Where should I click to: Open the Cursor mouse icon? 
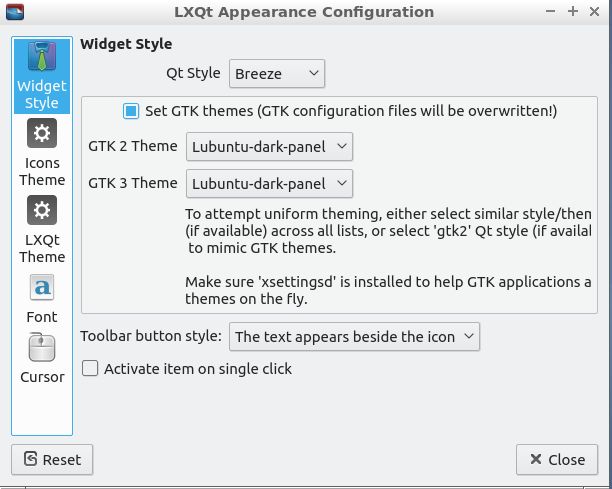pos(42,347)
